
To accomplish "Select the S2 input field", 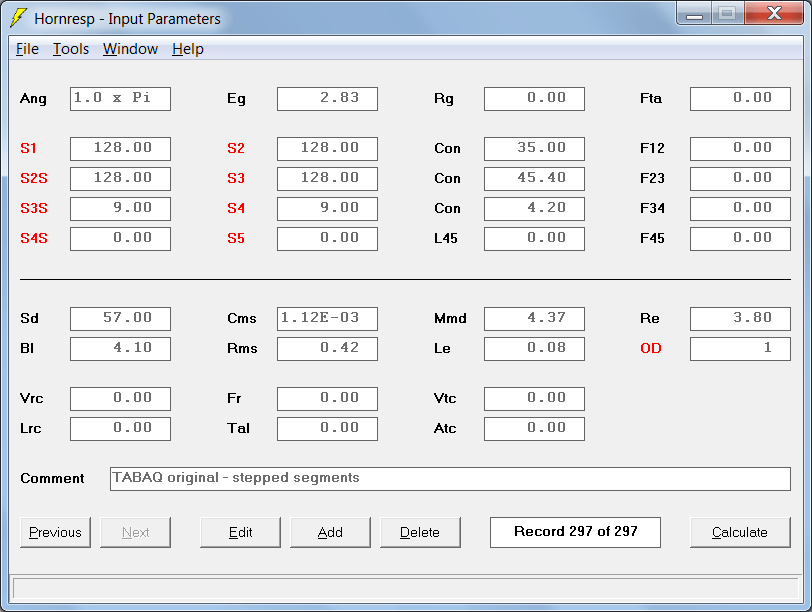I will 327,149.
